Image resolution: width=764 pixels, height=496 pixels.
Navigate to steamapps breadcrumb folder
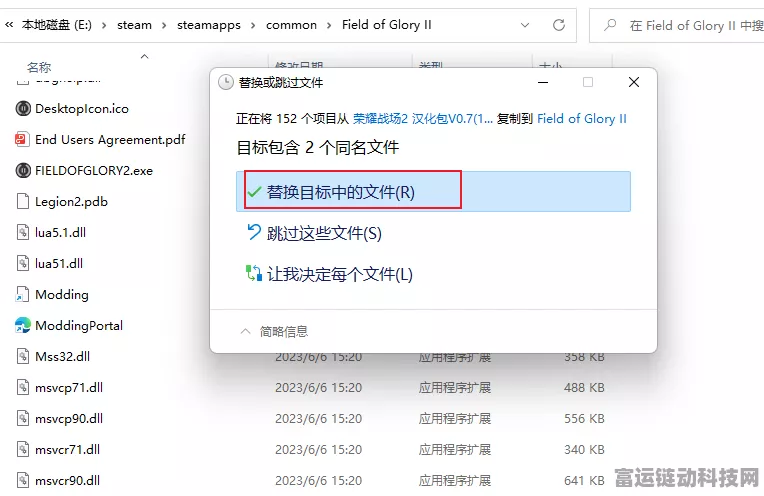point(209,25)
